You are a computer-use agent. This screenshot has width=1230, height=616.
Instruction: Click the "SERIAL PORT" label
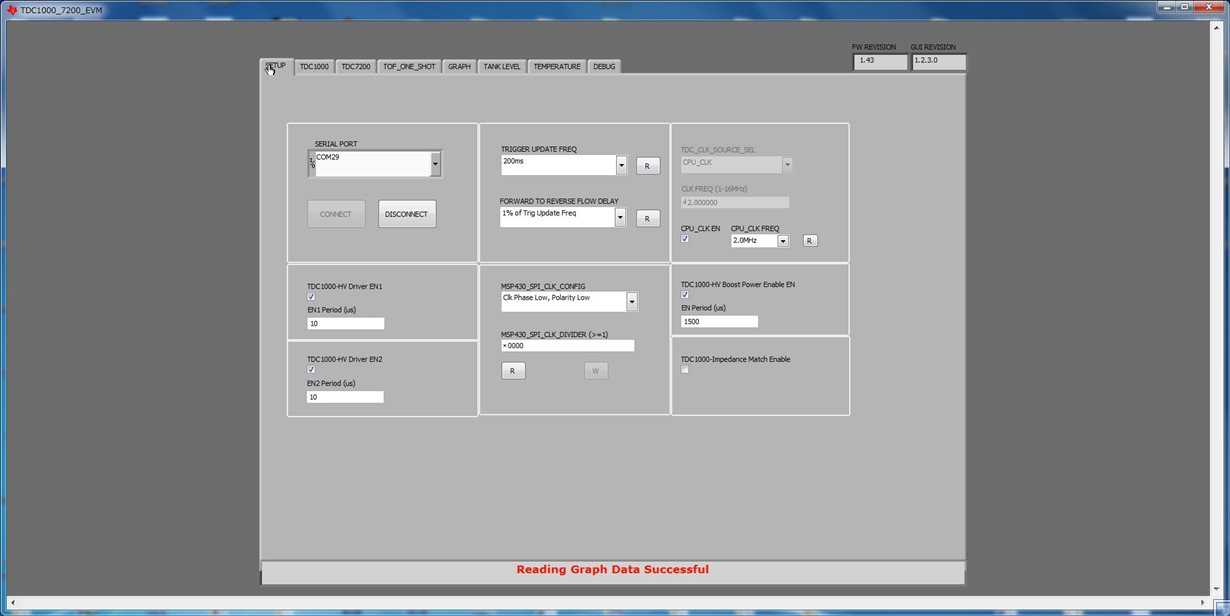[x=336, y=145]
